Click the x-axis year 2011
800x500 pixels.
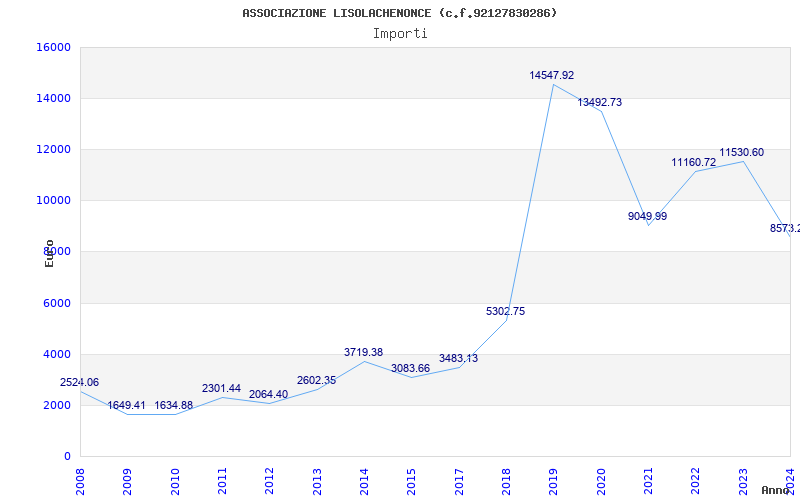click(222, 482)
